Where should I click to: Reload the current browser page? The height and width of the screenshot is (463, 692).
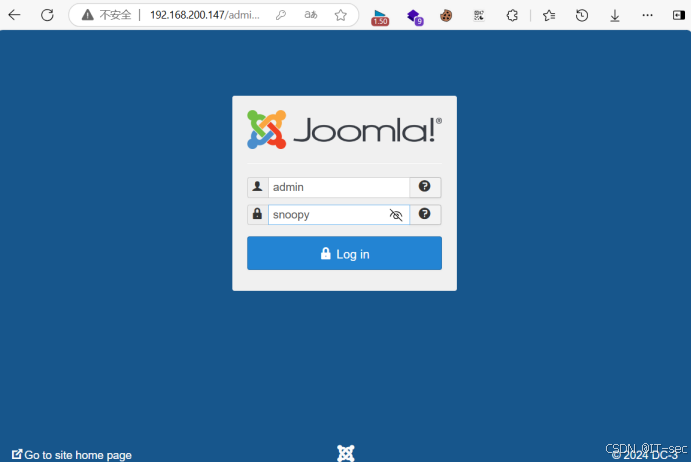click(47, 15)
